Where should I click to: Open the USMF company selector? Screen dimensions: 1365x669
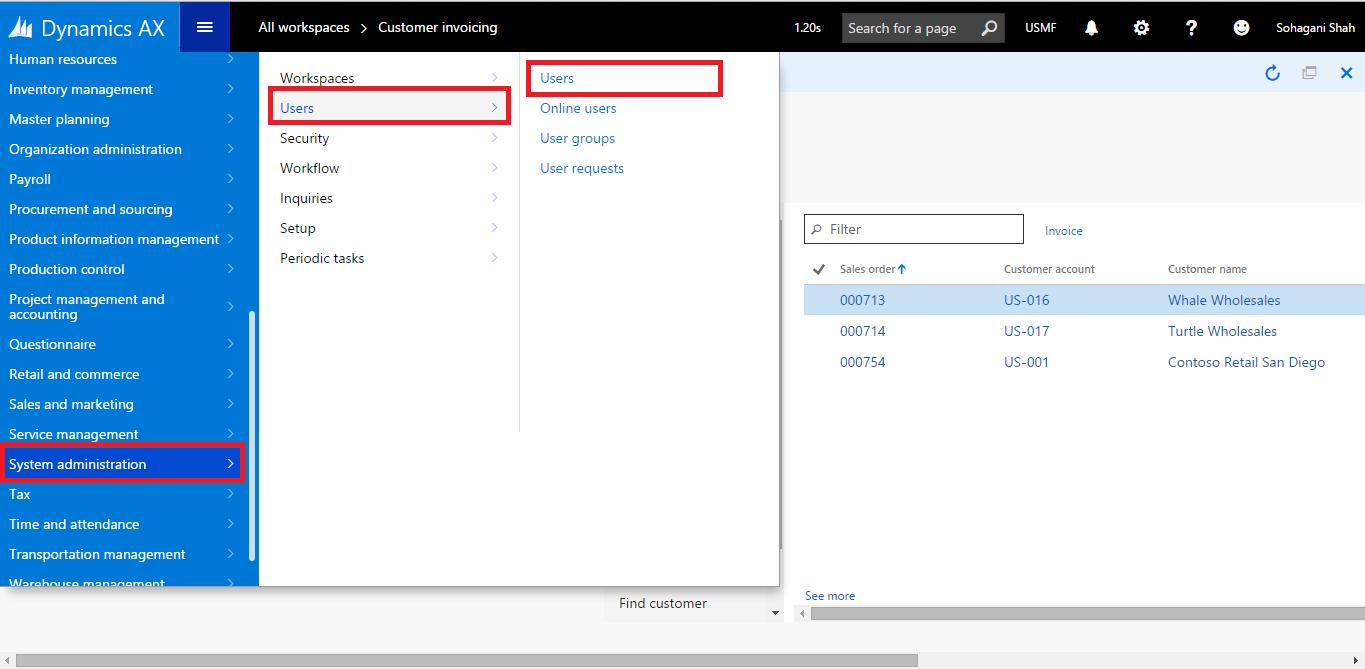1040,28
